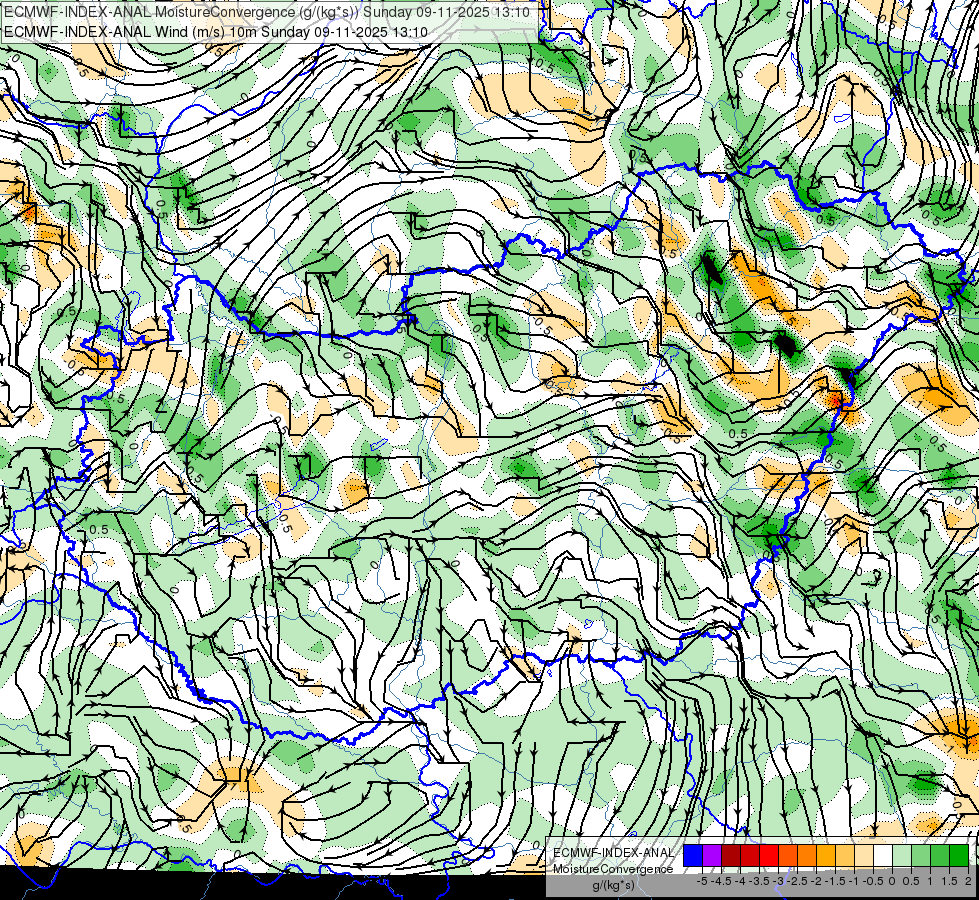979x900 pixels.
Task: Click the 2 legend value
Action: (x=968, y=881)
